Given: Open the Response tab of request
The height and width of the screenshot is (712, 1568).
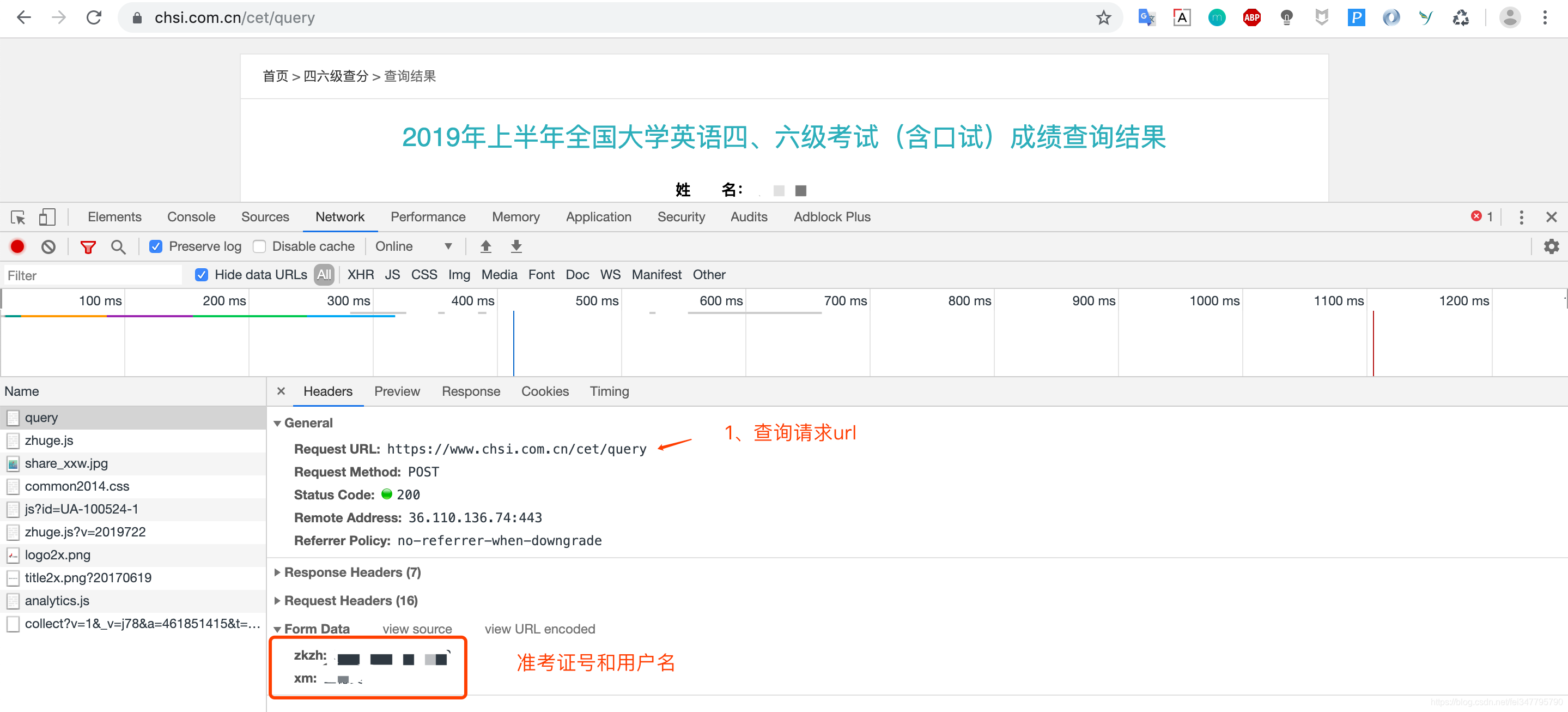Looking at the screenshot, I should point(471,391).
